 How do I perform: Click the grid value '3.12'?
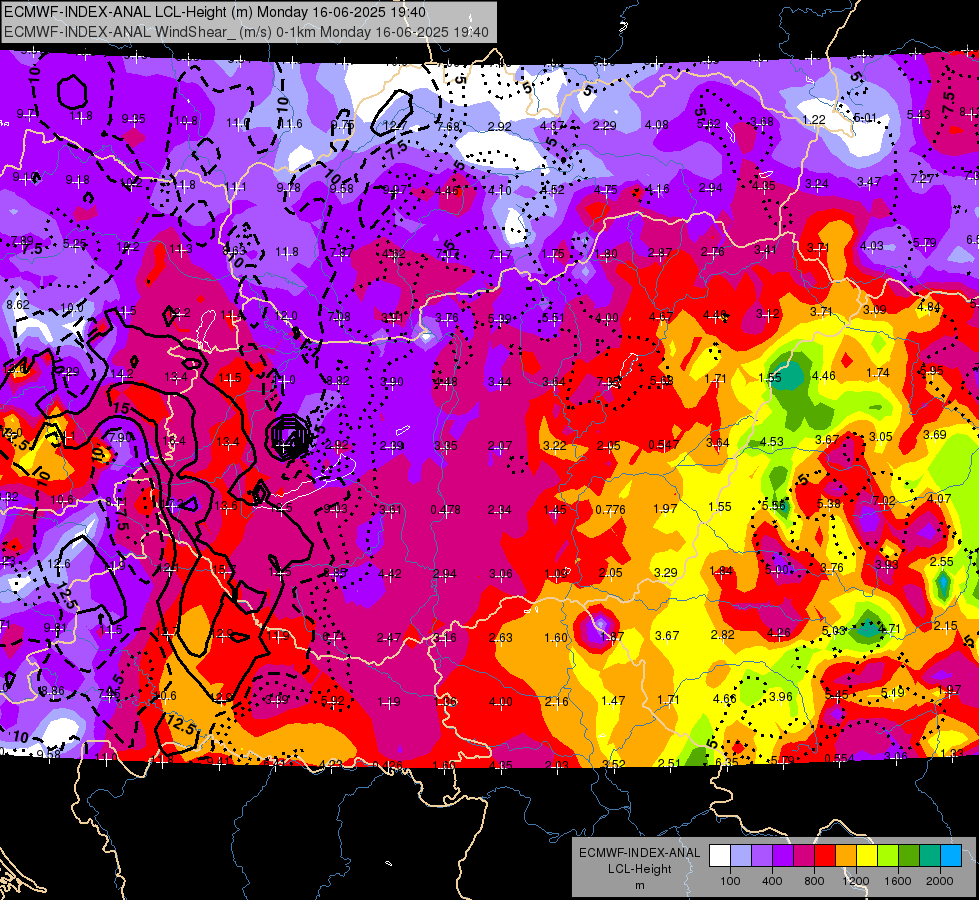pos(767,314)
